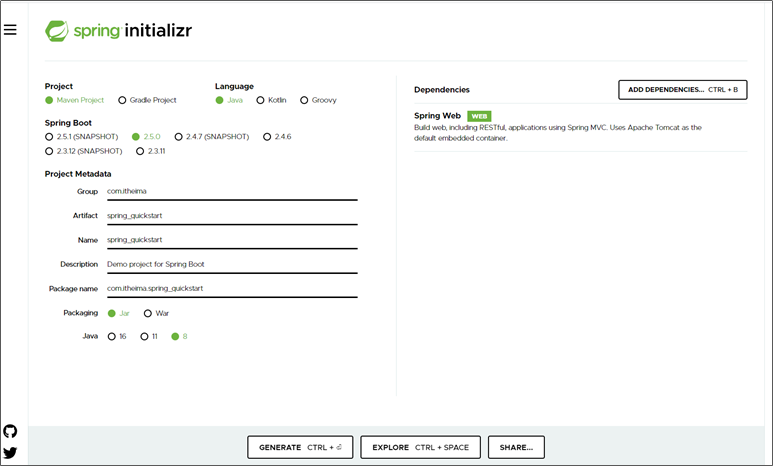Select War packaging option
This screenshot has width=773, height=466.
pyautogui.click(x=147, y=313)
